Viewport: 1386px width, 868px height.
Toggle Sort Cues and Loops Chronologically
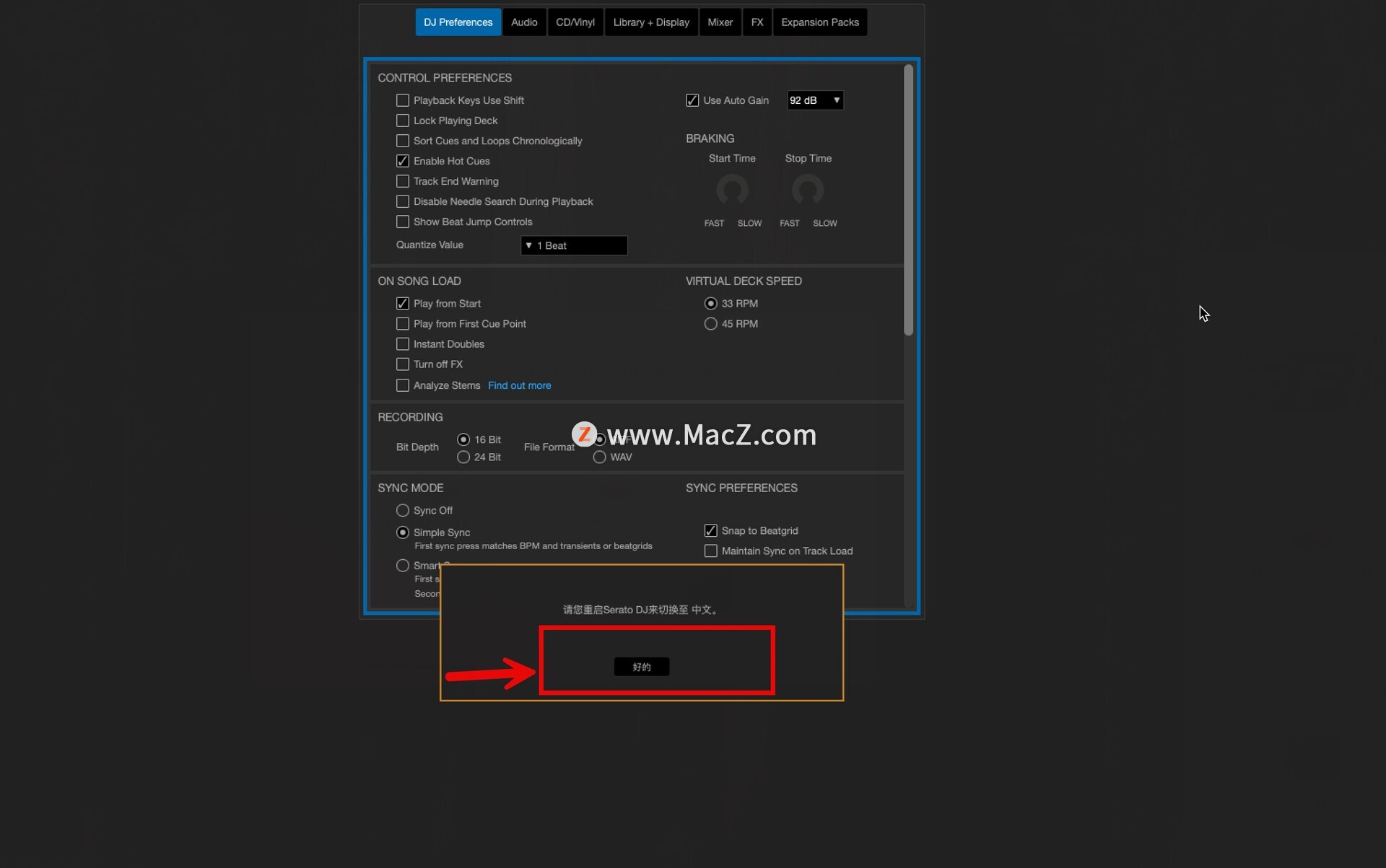point(403,141)
